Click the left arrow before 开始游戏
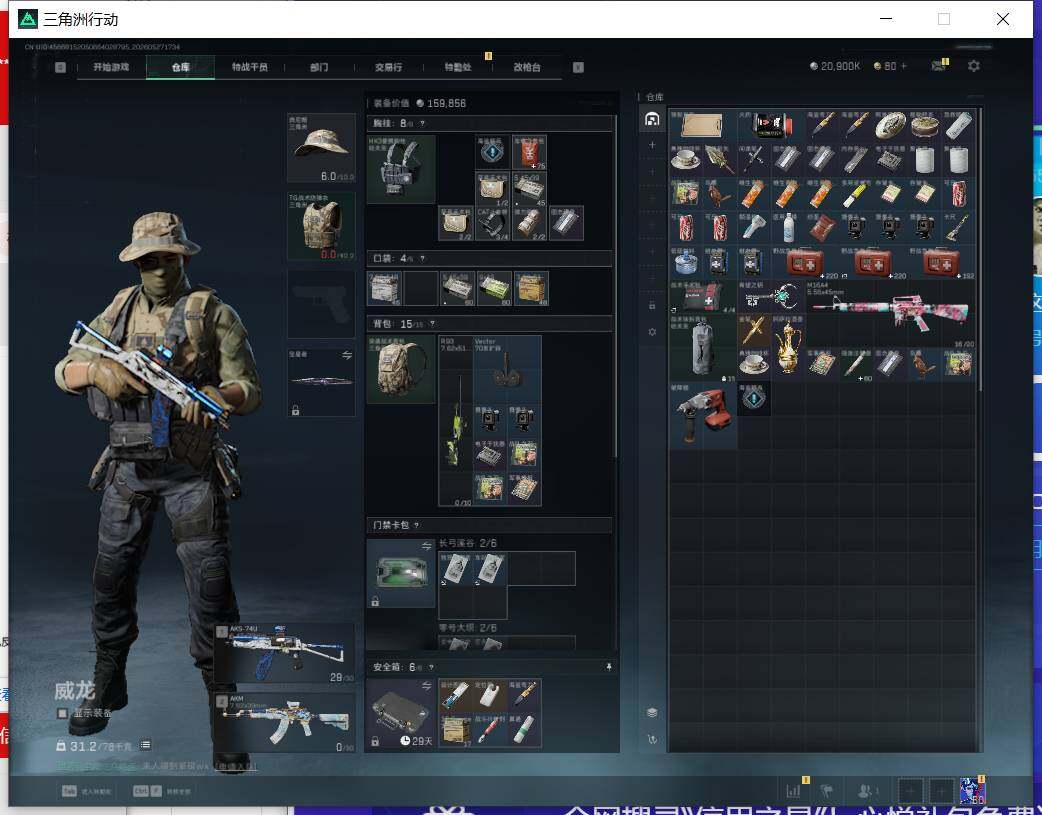Viewport: 1042px width, 815px height. (60, 67)
